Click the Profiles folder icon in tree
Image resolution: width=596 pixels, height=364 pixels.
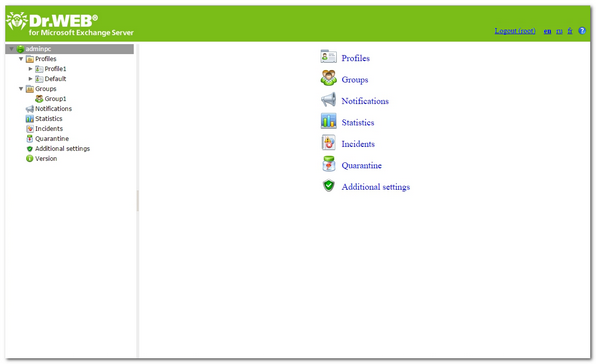click(30, 59)
